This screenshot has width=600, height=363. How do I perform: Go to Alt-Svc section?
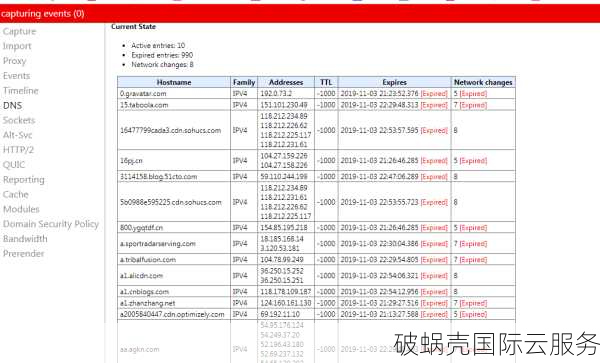[x=18, y=135]
